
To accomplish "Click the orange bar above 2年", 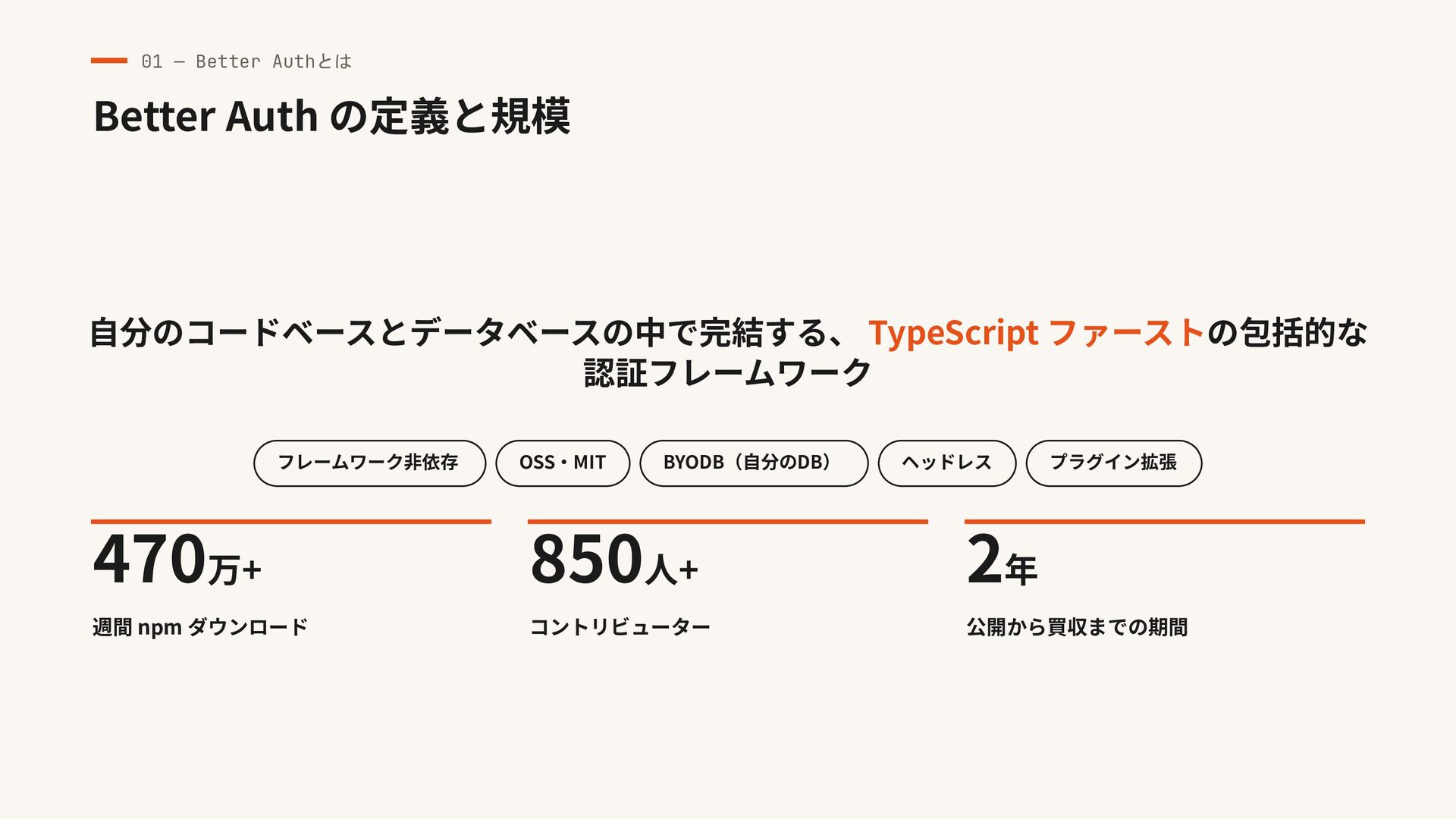I will pos(1165,522).
